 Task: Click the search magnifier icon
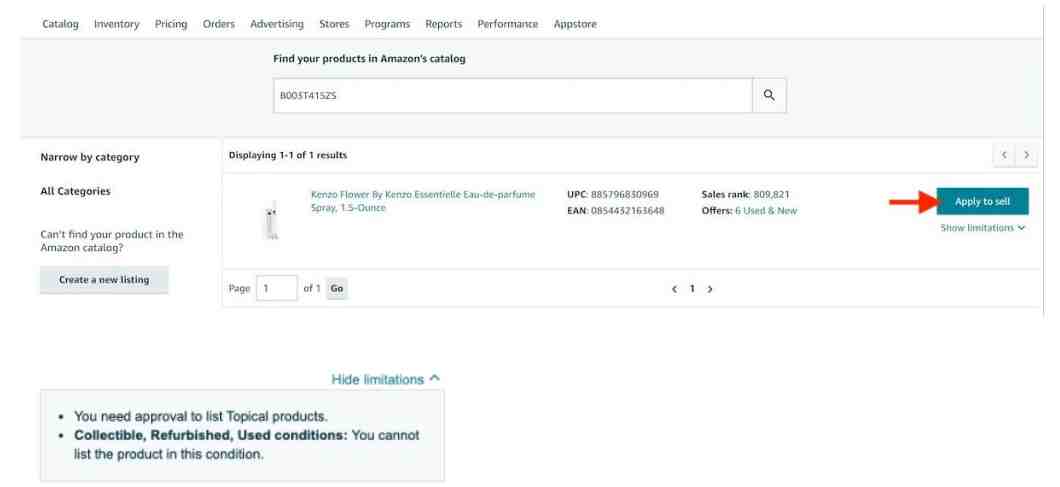tap(769, 95)
